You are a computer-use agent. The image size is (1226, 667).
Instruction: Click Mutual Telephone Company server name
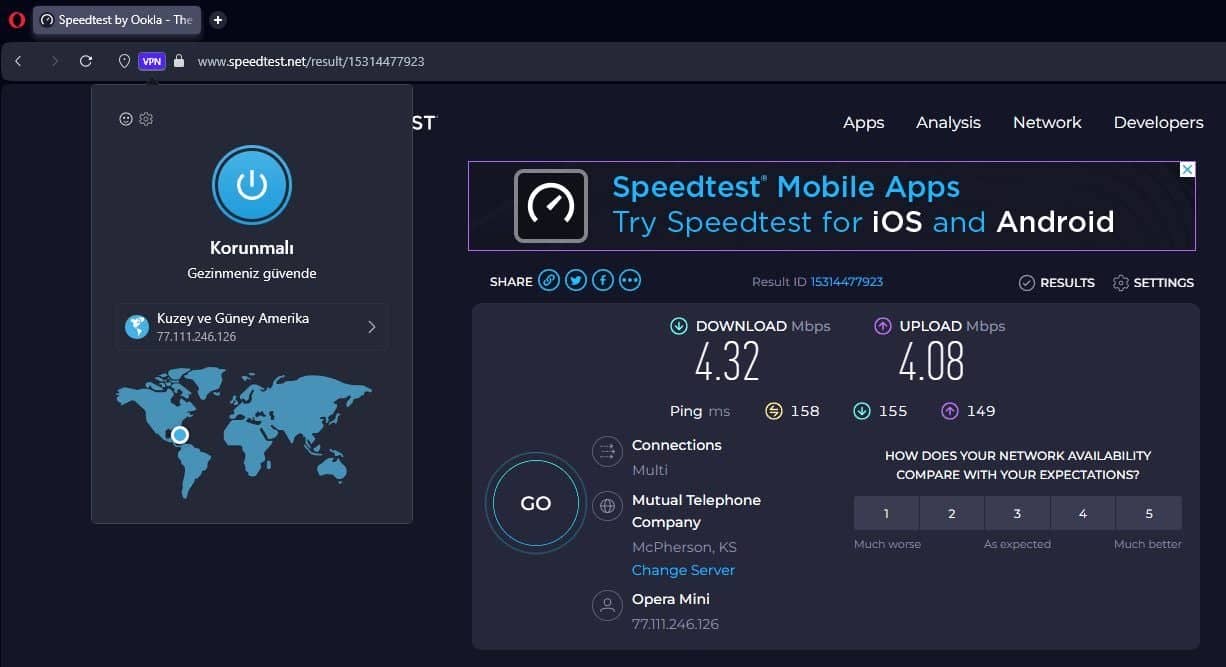point(696,511)
